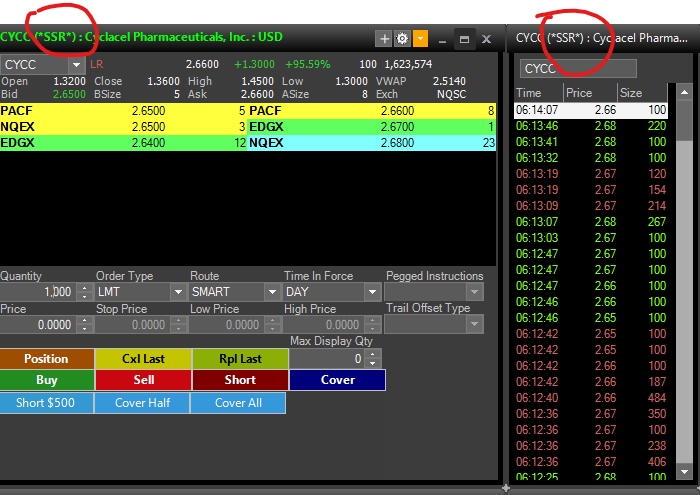The image size is (700, 495).
Task: Click the Low Price field
Action: pyautogui.click(x=227, y=324)
